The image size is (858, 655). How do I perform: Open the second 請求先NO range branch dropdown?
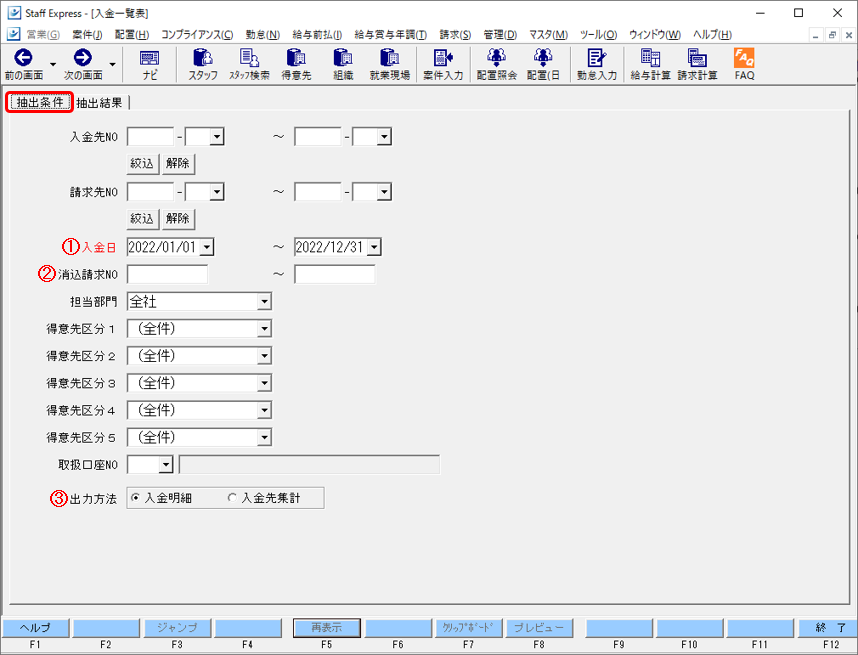click(384, 192)
